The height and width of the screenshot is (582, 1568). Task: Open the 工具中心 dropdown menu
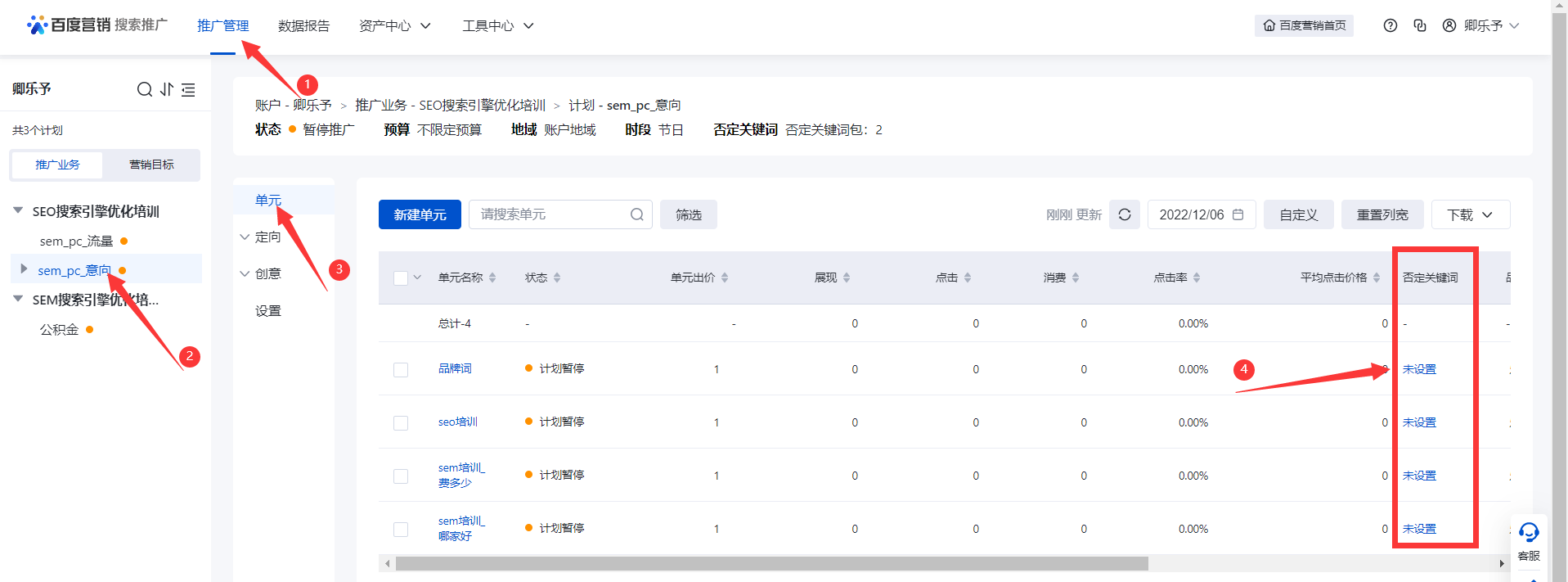point(497,25)
